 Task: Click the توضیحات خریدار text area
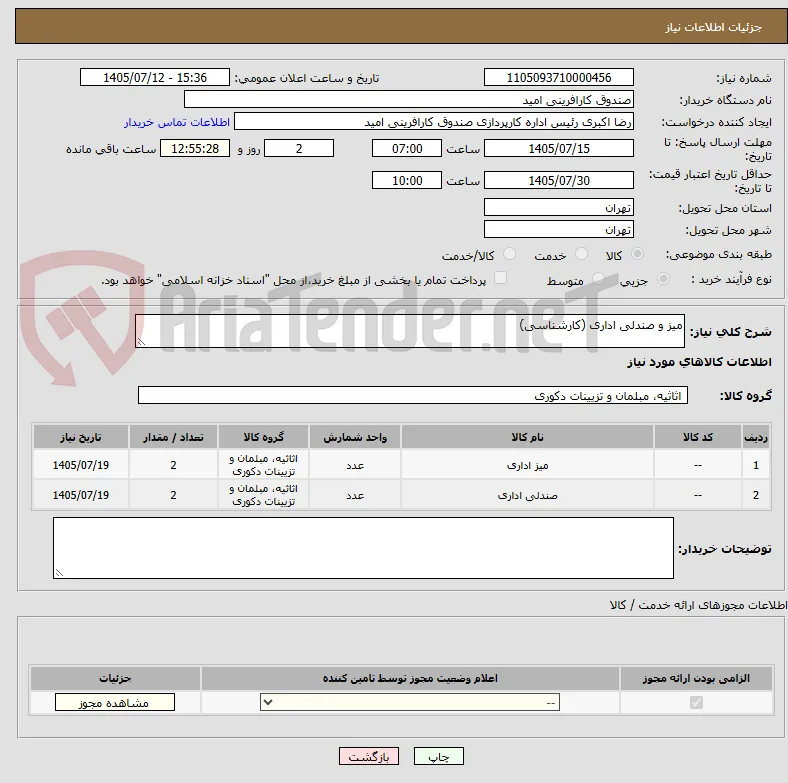363,548
